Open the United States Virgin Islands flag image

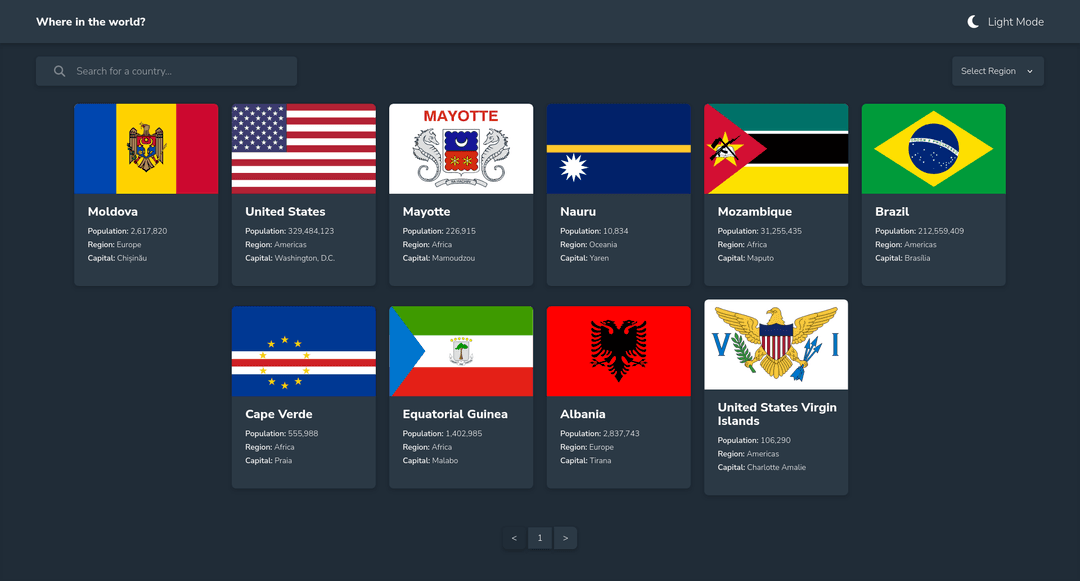click(776, 344)
